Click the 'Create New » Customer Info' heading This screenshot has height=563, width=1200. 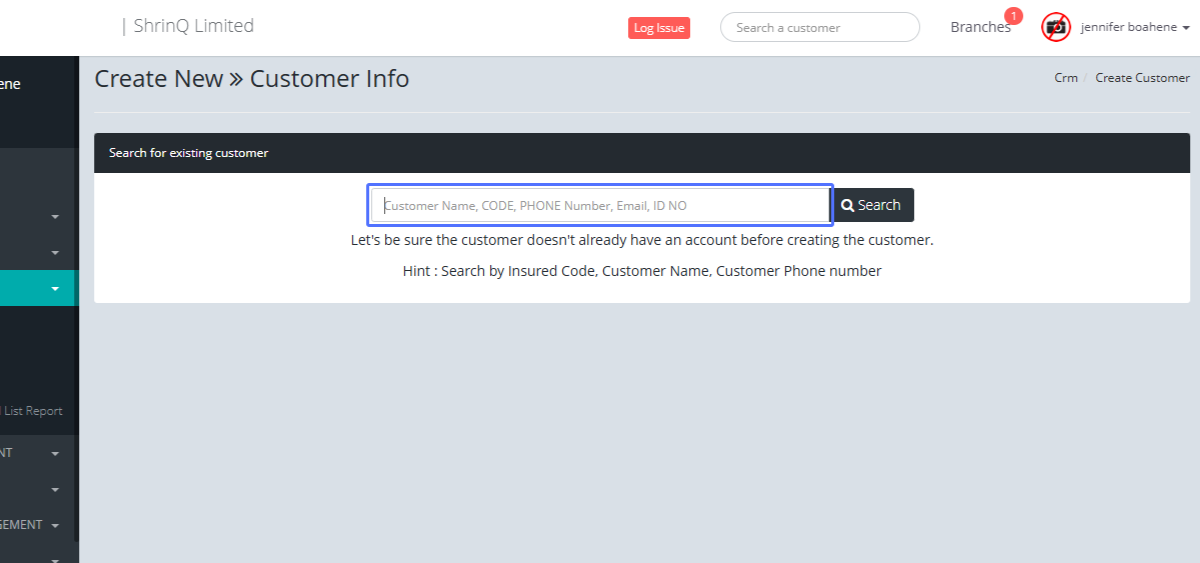252,79
